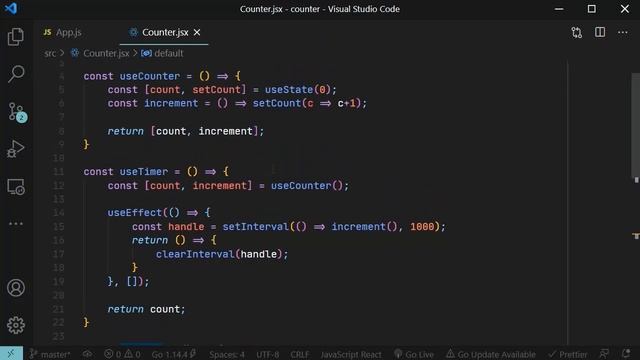Open the Run and Debug view
The width and height of the screenshot is (640, 360).
click(16, 149)
